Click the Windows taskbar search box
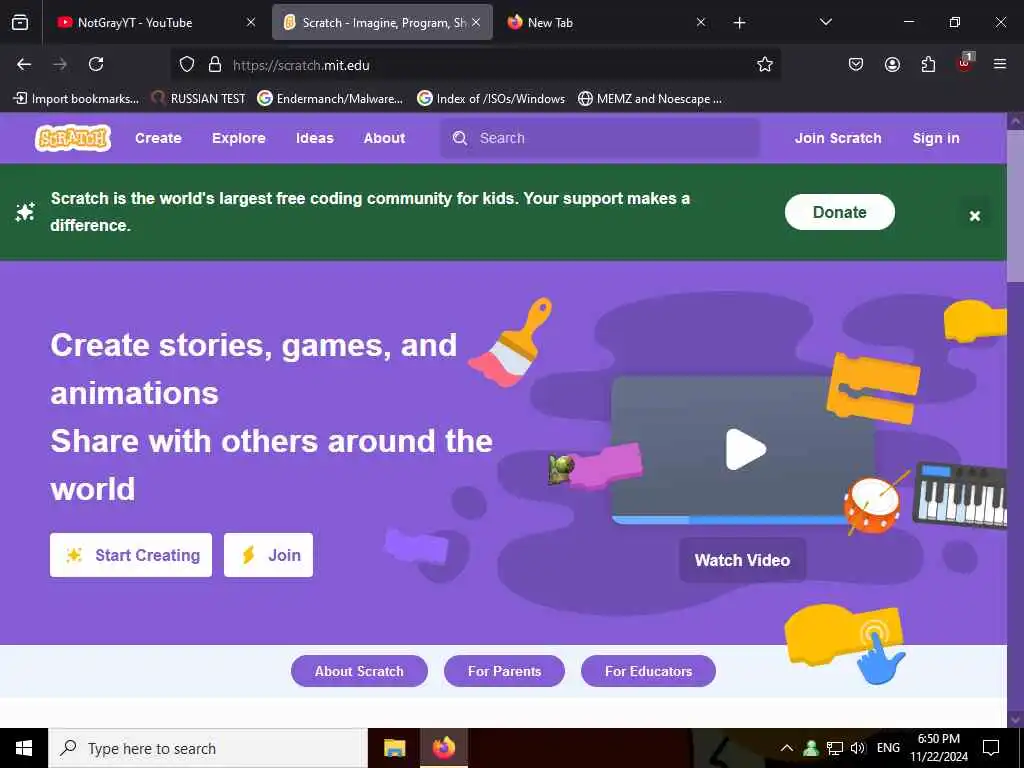Image resolution: width=1024 pixels, height=768 pixels. tap(208, 748)
